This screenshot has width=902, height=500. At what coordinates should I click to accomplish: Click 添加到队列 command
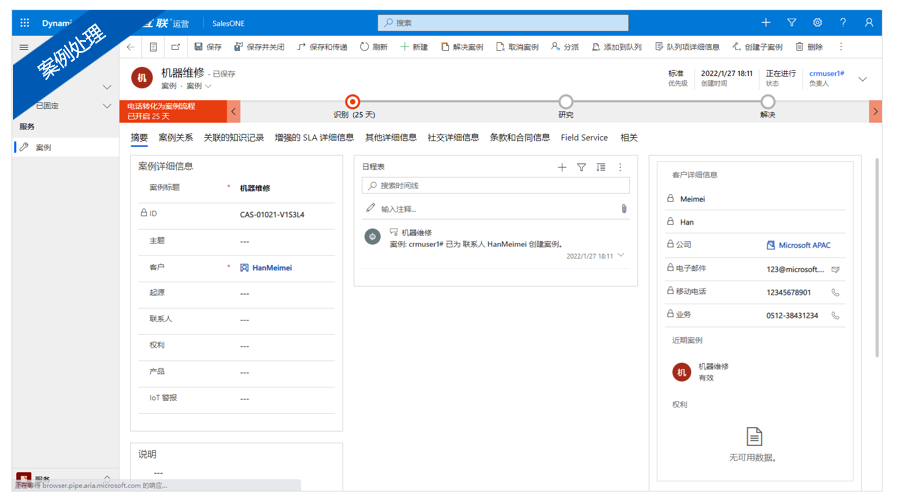tap(617, 47)
